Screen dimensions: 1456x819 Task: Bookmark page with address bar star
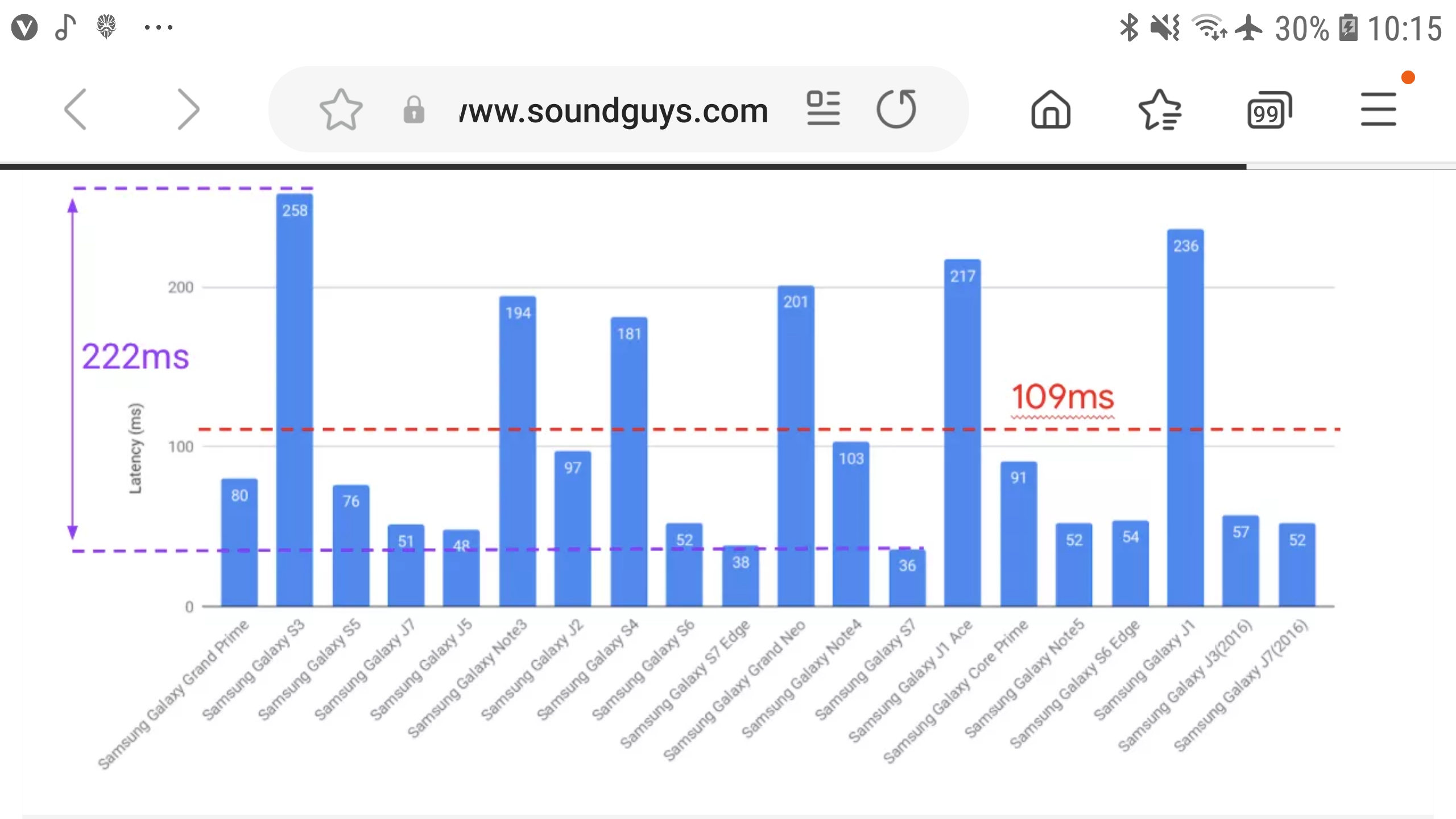click(x=341, y=109)
